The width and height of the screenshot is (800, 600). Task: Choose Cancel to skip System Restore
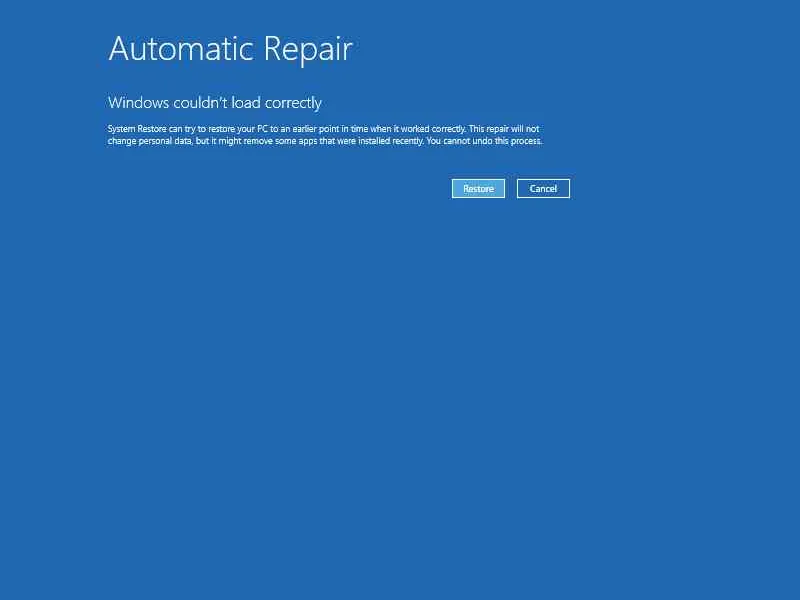543,188
